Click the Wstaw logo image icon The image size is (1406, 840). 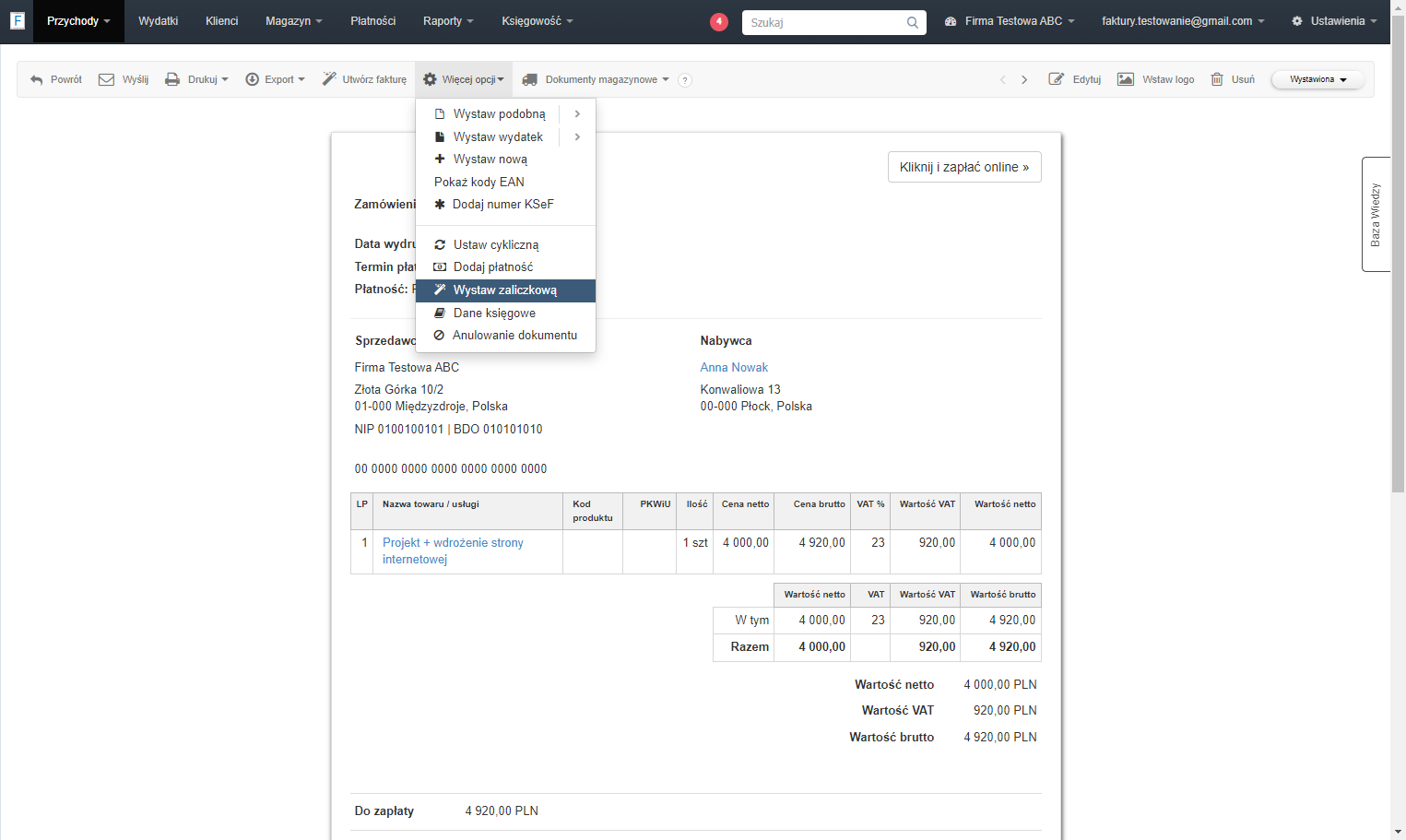[1126, 79]
